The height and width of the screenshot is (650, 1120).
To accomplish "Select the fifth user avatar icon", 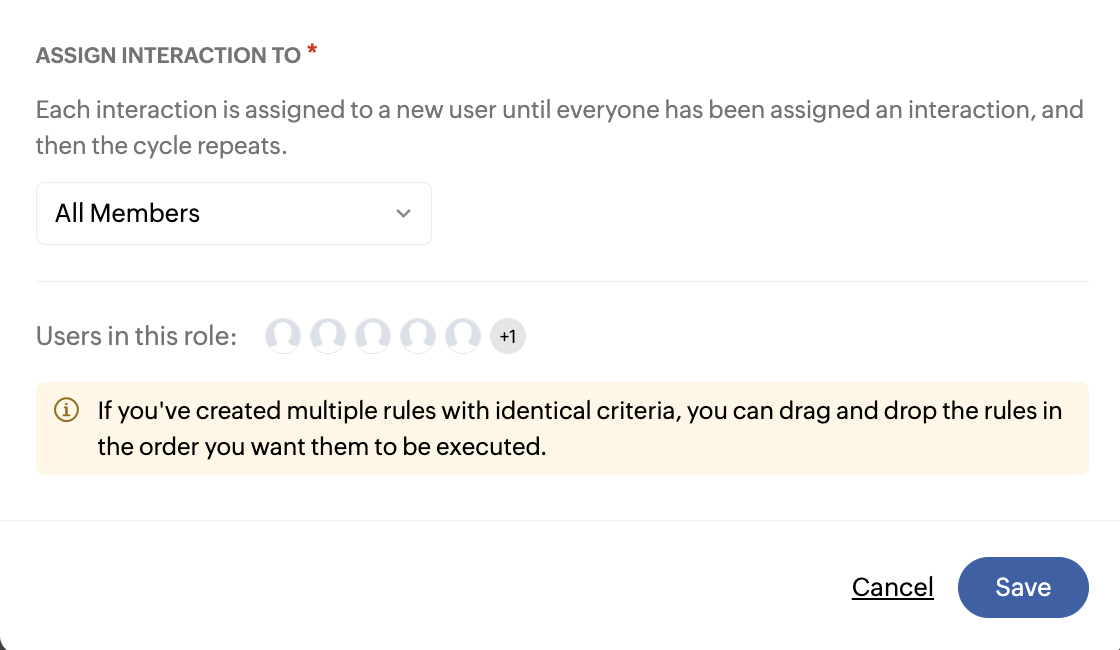I will coord(463,336).
